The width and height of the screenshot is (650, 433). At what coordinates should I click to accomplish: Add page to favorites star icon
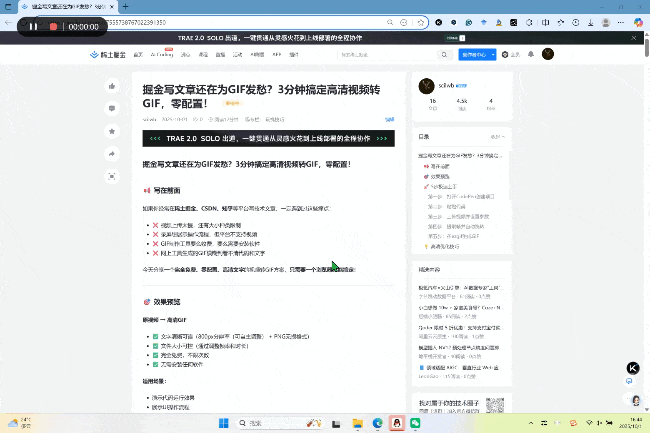point(420,22)
